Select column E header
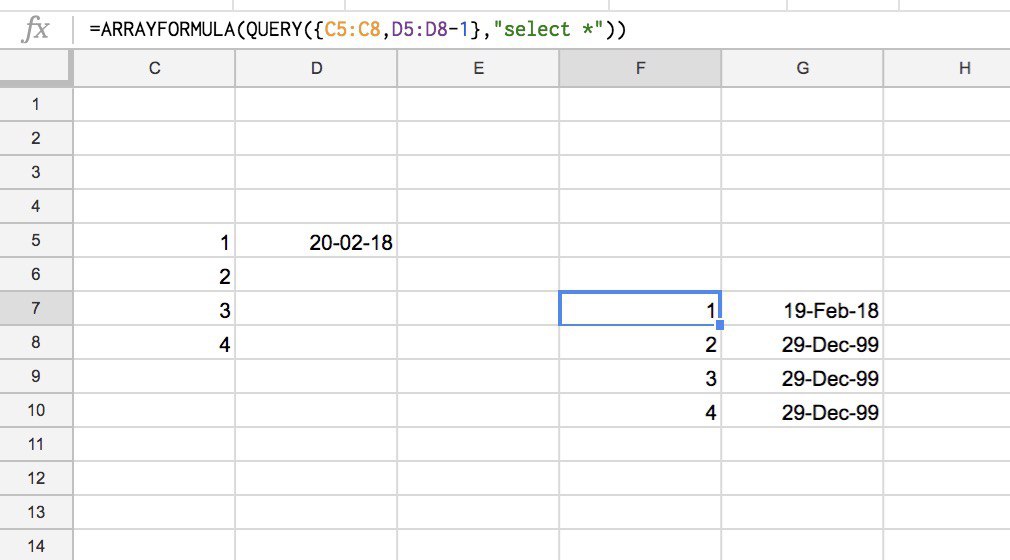The image size is (1010, 560). [x=478, y=68]
